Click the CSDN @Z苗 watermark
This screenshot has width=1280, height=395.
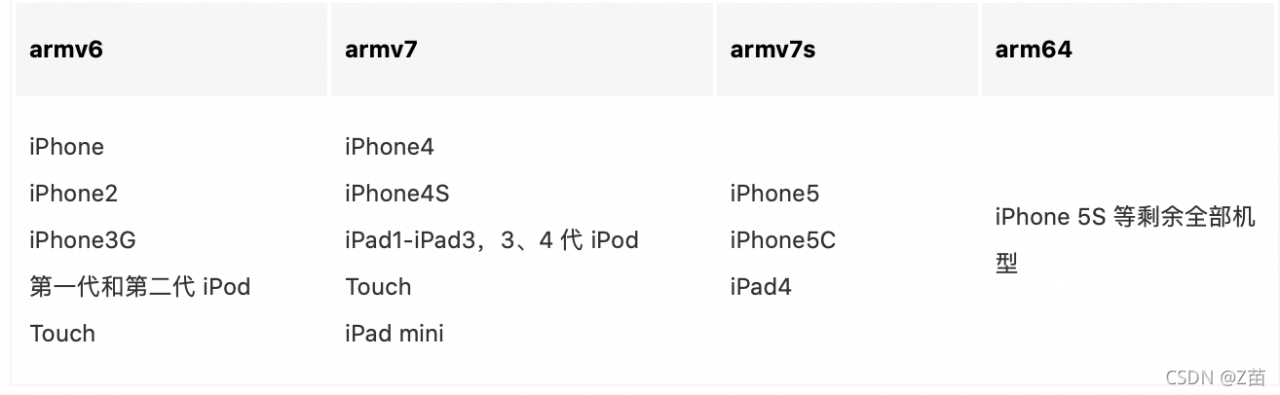[x=1216, y=378]
